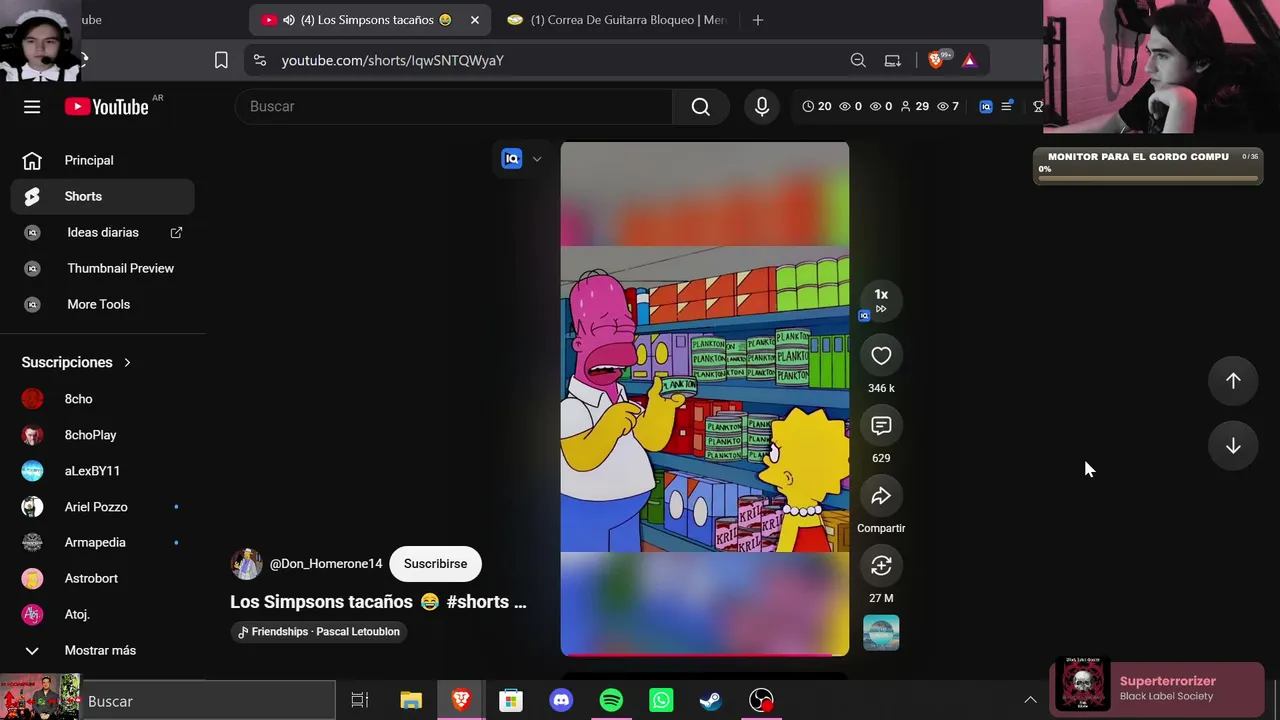1280x720 pixels.
Task: Click the search magnifier button on YouTube
Action: click(700, 107)
